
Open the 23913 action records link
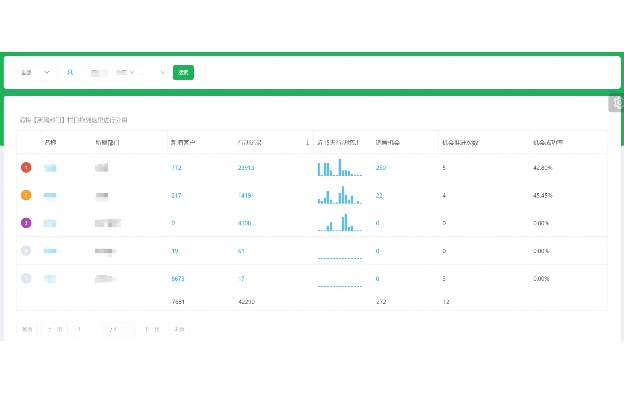(x=246, y=167)
